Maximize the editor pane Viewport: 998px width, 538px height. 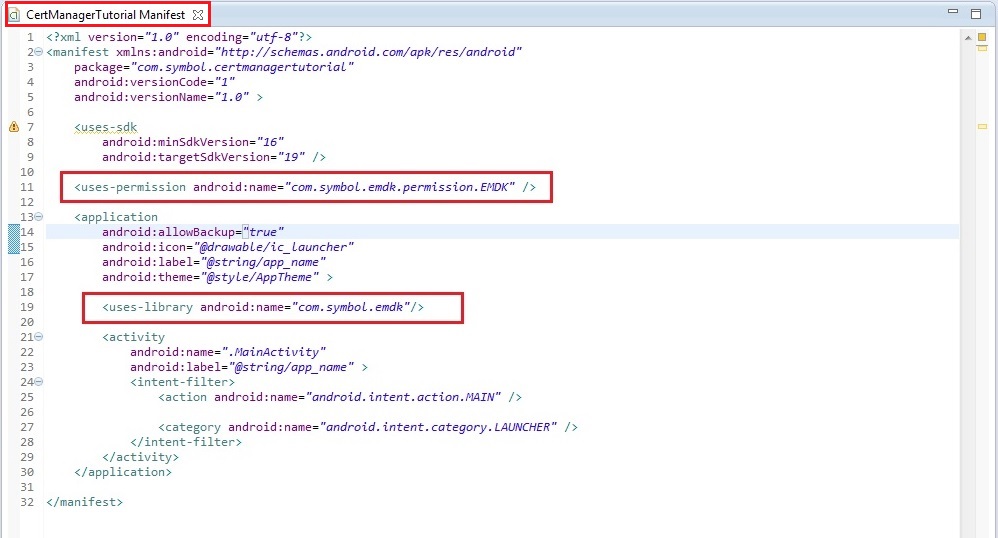click(976, 14)
